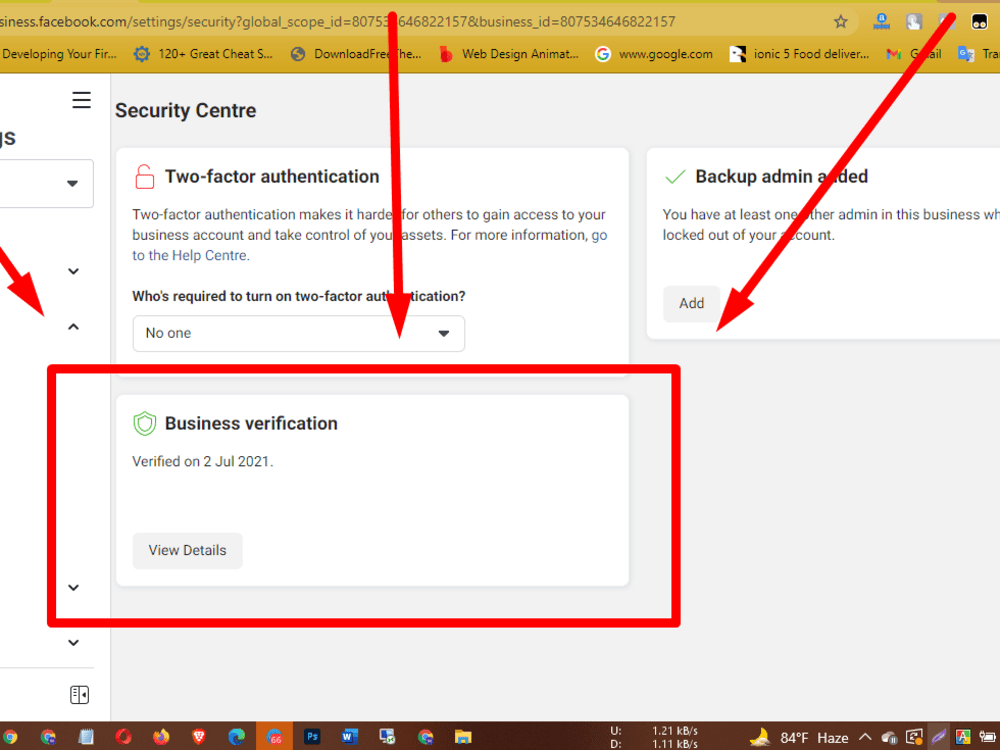Click the View Details button
Image resolution: width=1000 pixels, height=750 pixels.
pos(188,550)
